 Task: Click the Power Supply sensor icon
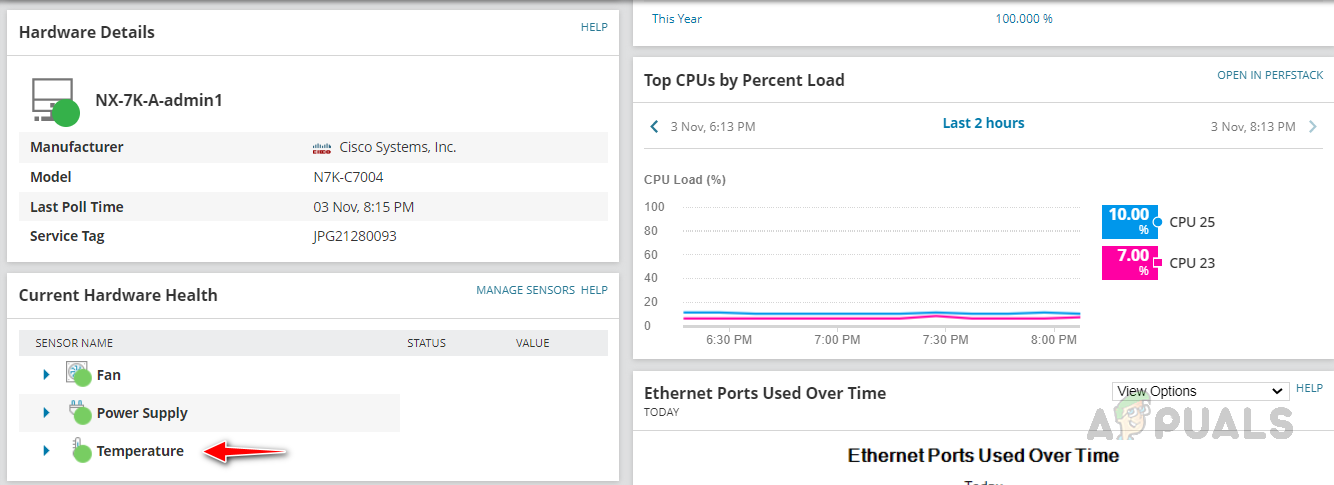(x=78, y=412)
